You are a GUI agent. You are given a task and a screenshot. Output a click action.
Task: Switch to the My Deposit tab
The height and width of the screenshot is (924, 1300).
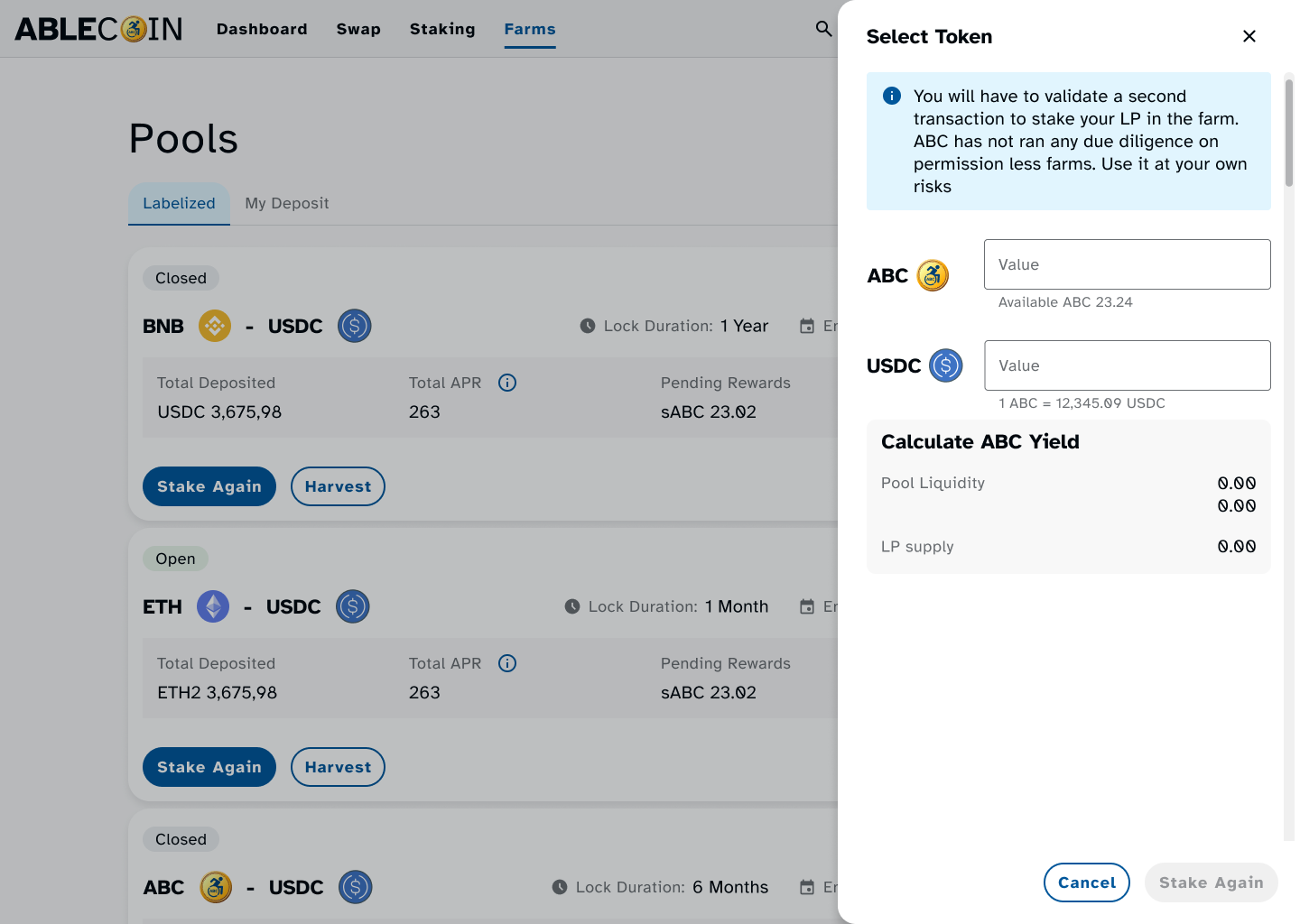(x=287, y=203)
